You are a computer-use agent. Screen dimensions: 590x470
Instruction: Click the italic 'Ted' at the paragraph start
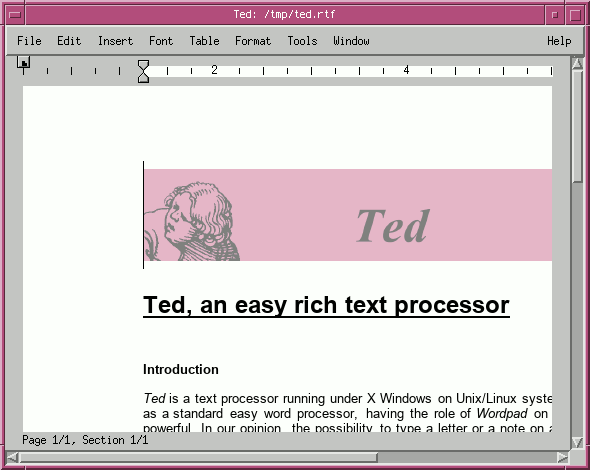pos(154,398)
